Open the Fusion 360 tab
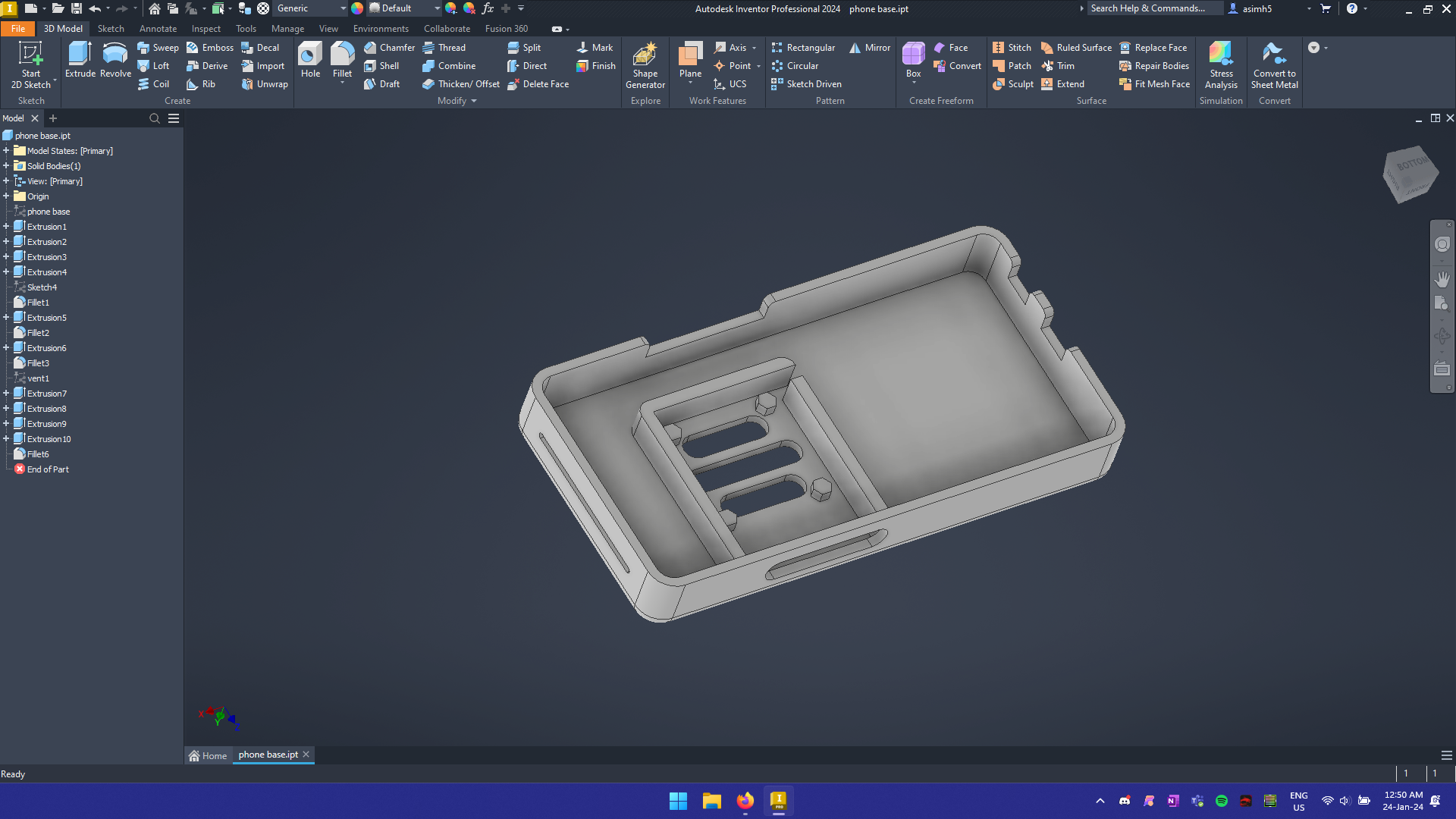1456x819 pixels. coord(507,29)
